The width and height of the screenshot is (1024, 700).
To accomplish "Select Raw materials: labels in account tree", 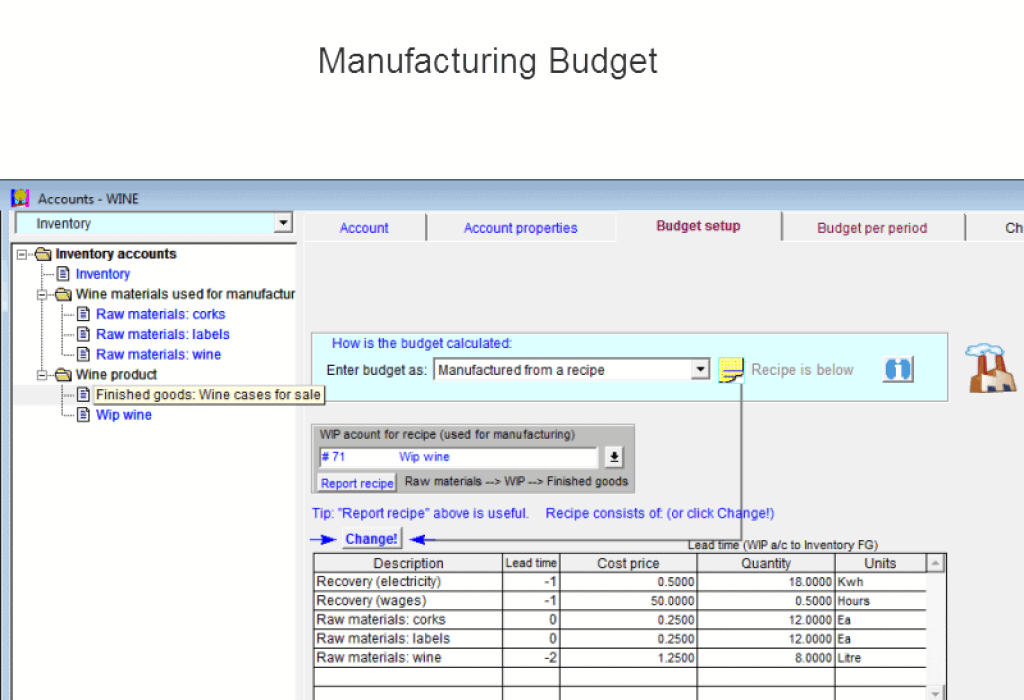I will coord(162,334).
